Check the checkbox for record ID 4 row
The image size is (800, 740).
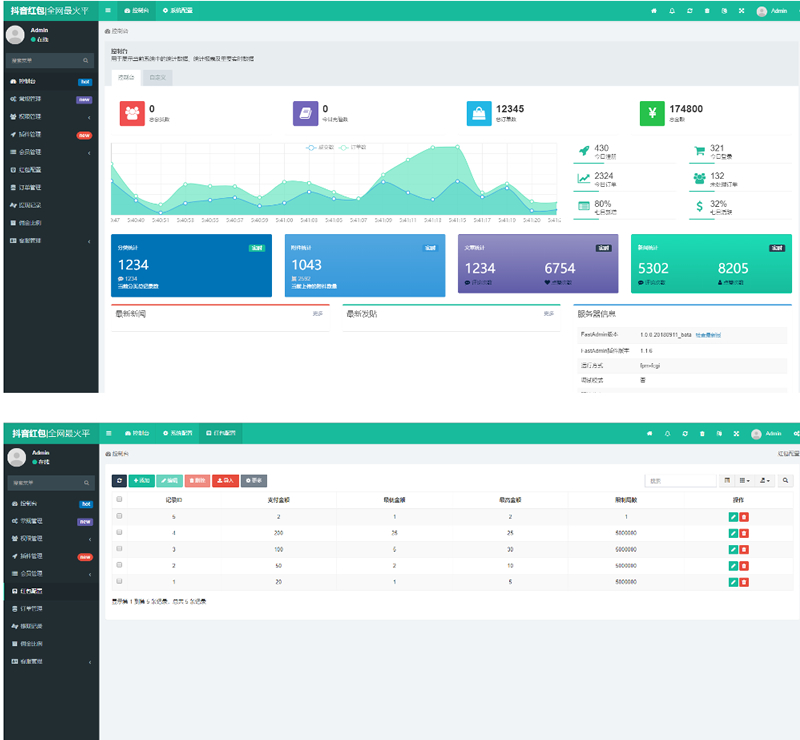(119, 533)
